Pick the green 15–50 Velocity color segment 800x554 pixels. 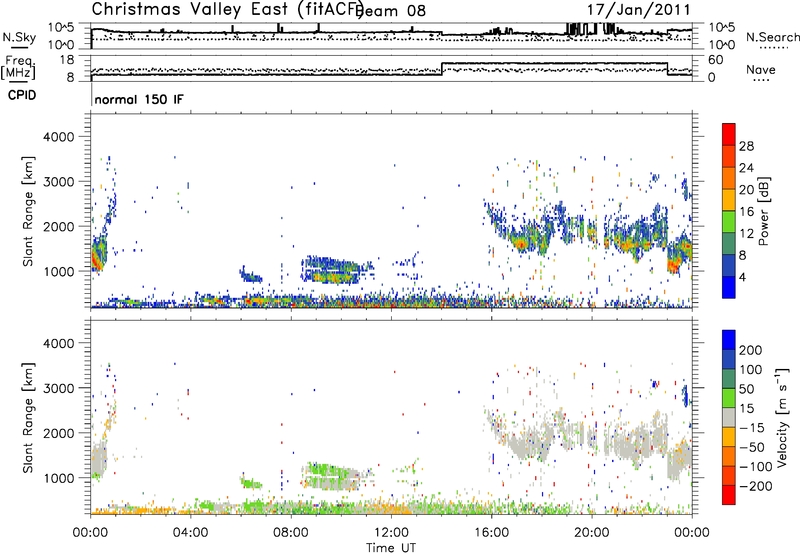729,398
